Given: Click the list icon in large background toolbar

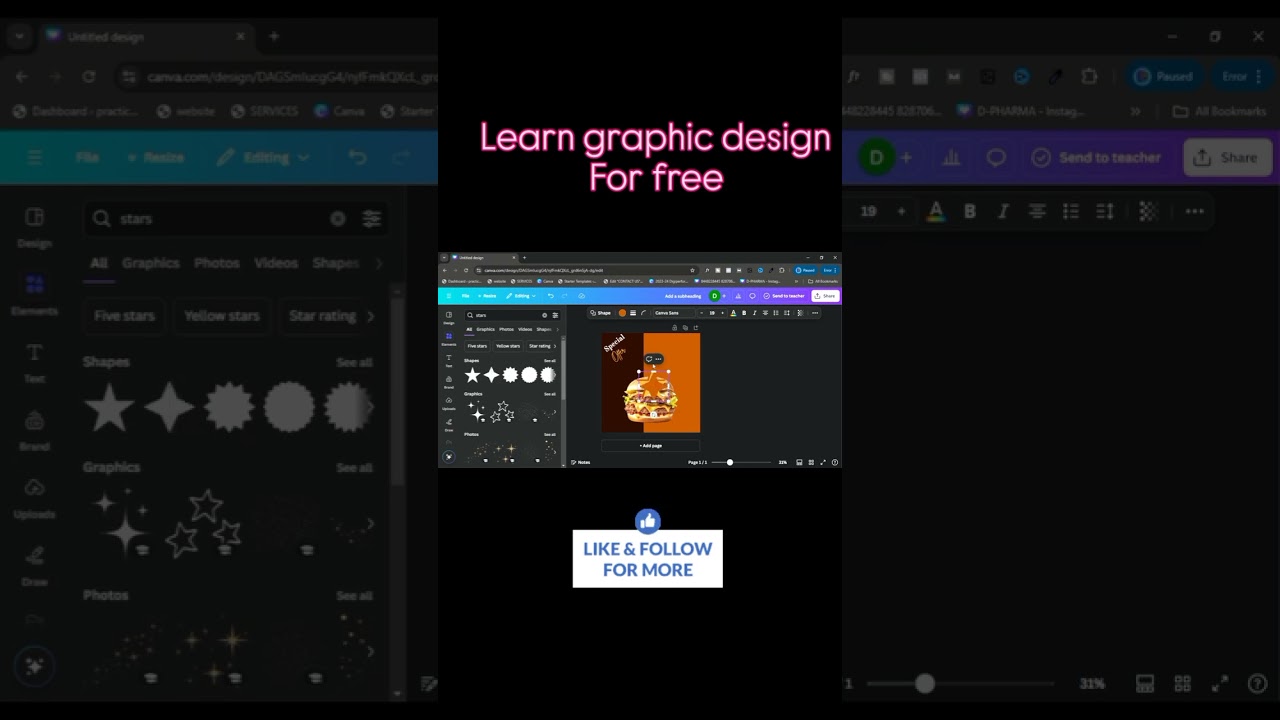Looking at the screenshot, I should [1071, 211].
